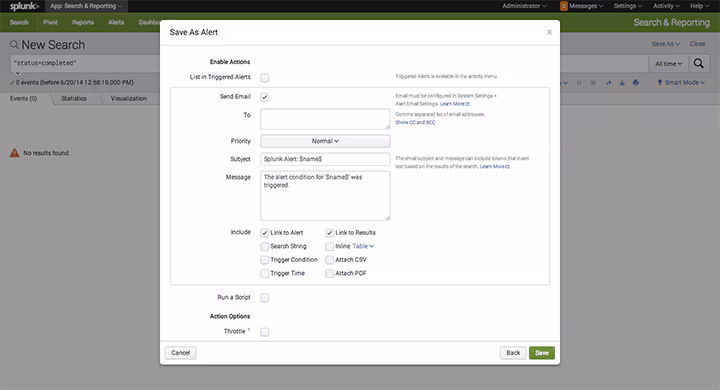The width and height of the screenshot is (720, 390).
Task: Click the Cancel button
Action: [180, 353]
